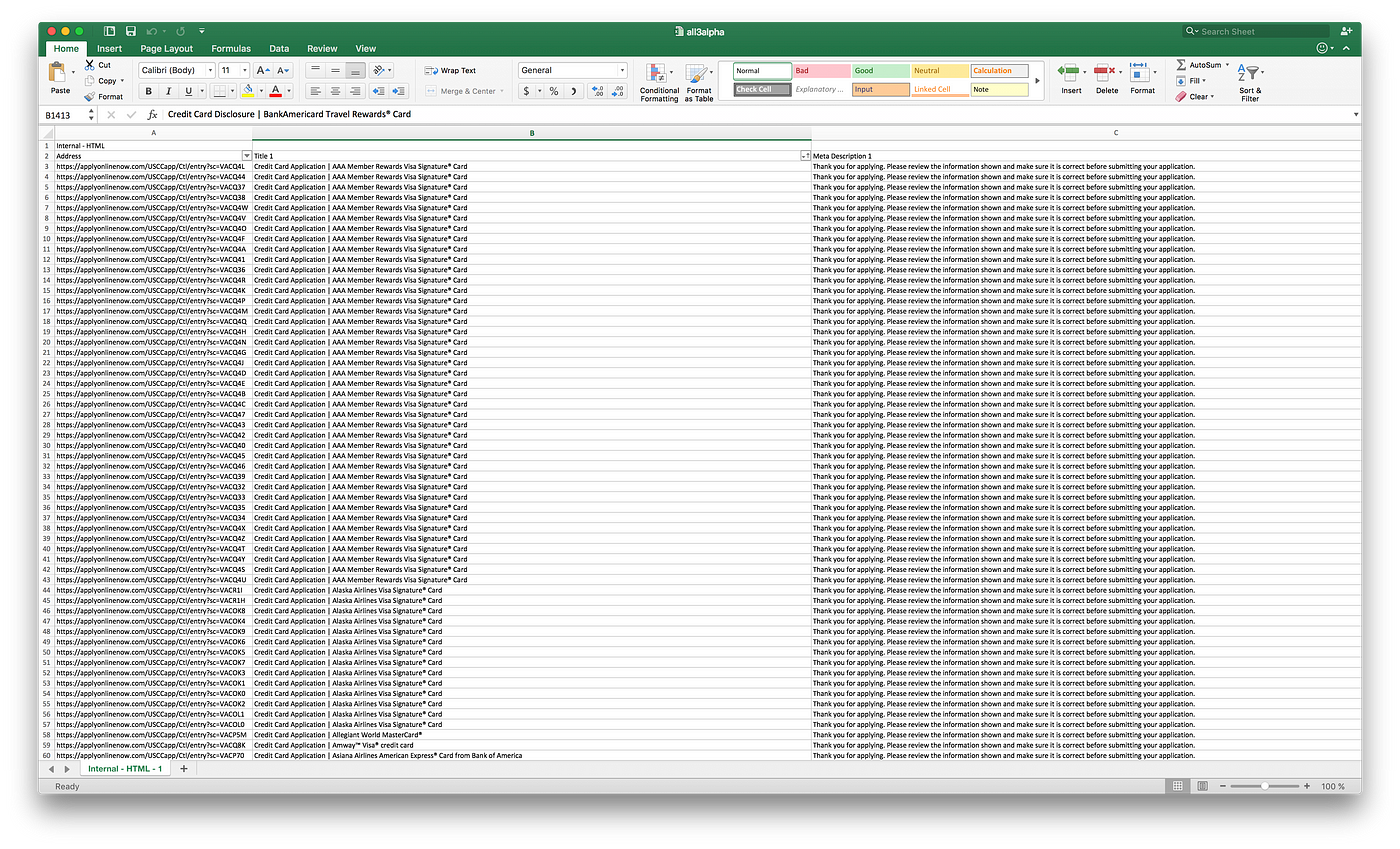Open the Review tab
This screenshot has width=1400, height=849.
(x=322, y=48)
